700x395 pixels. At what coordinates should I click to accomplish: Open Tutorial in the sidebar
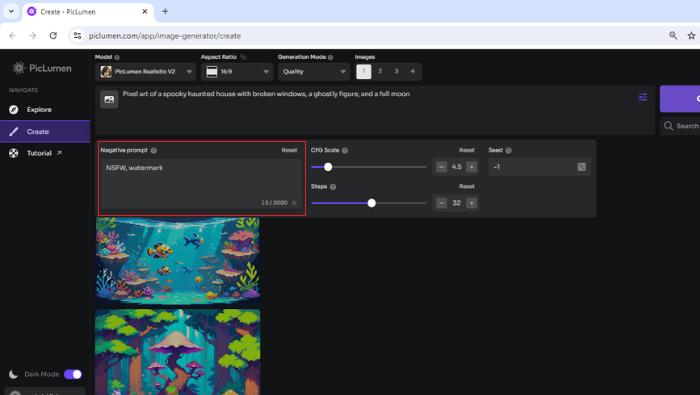click(45, 153)
